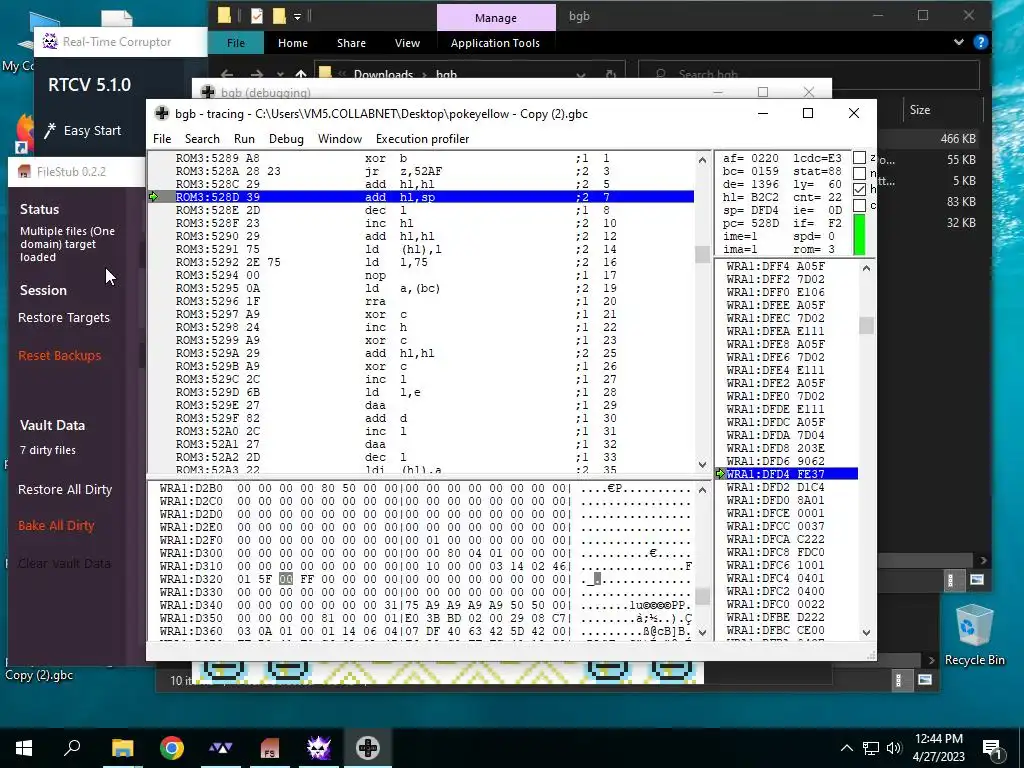
Task: Click Clear Vault Data
Action: (64, 563)
